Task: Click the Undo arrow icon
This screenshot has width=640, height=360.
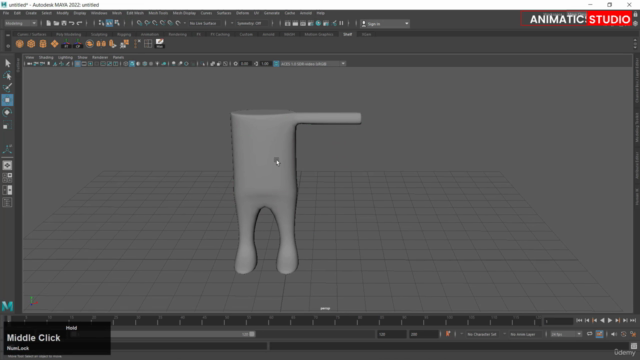Action: click(x=72, y=23)
